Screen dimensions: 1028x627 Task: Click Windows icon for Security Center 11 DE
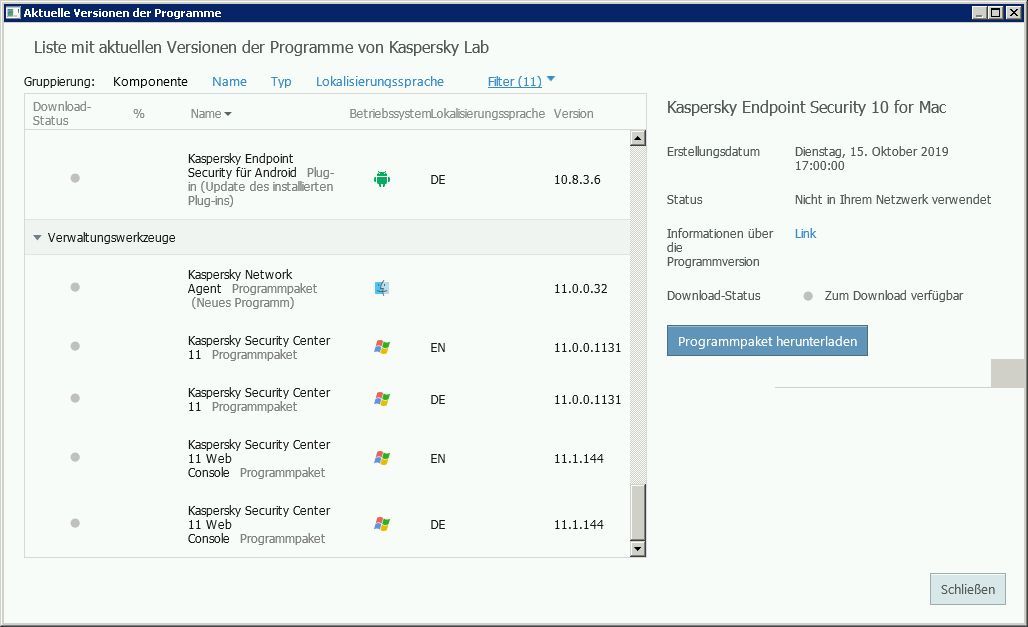coord(381,399)
